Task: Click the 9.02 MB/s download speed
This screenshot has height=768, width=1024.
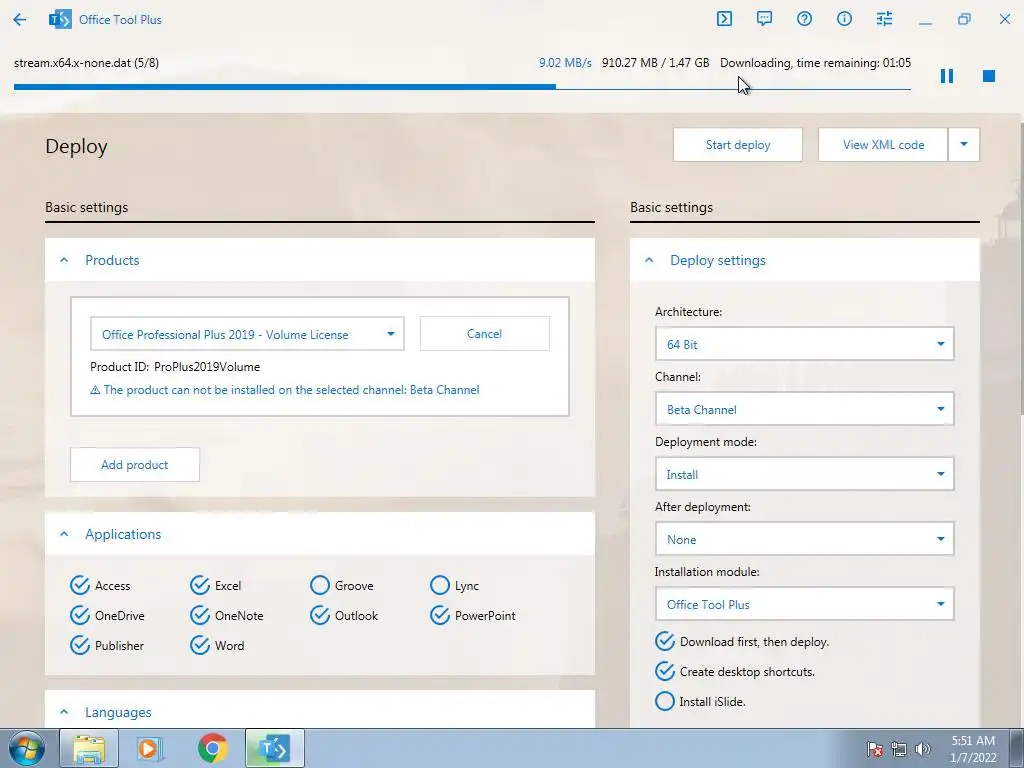Action: (565, 63)
